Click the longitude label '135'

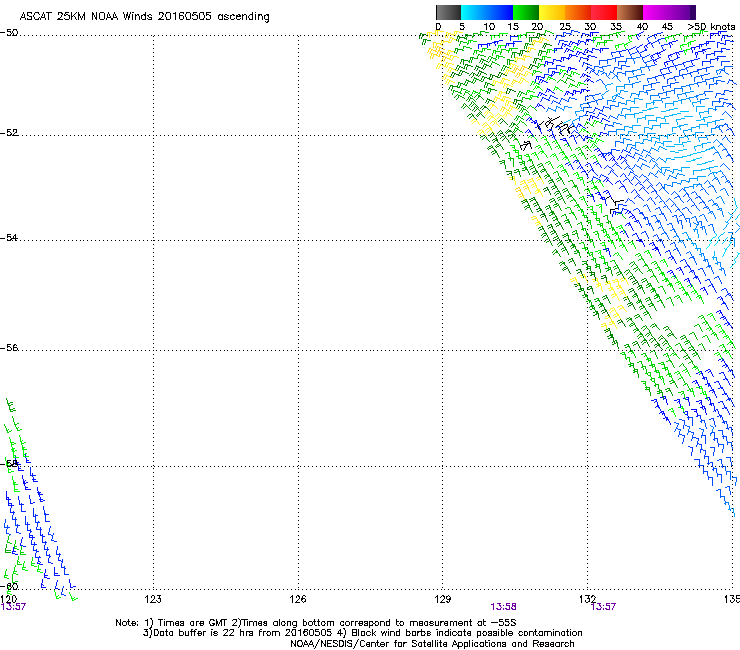pyautogui.click(x=732, y=599)
